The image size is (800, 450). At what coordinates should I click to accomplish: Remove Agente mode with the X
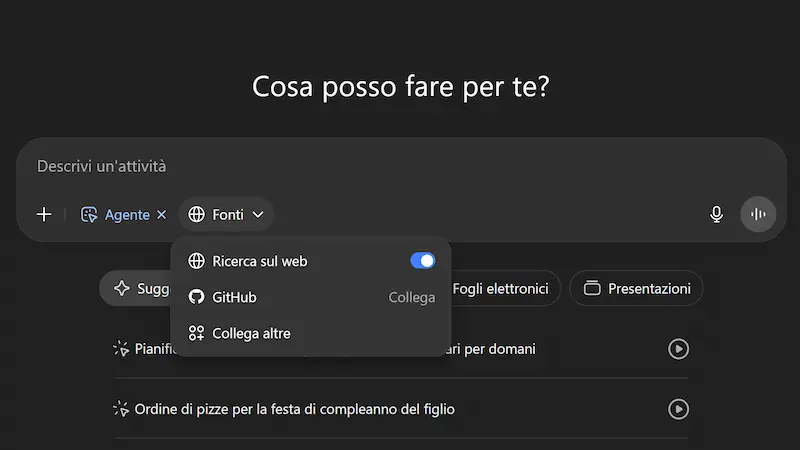(x=162, y=215)
